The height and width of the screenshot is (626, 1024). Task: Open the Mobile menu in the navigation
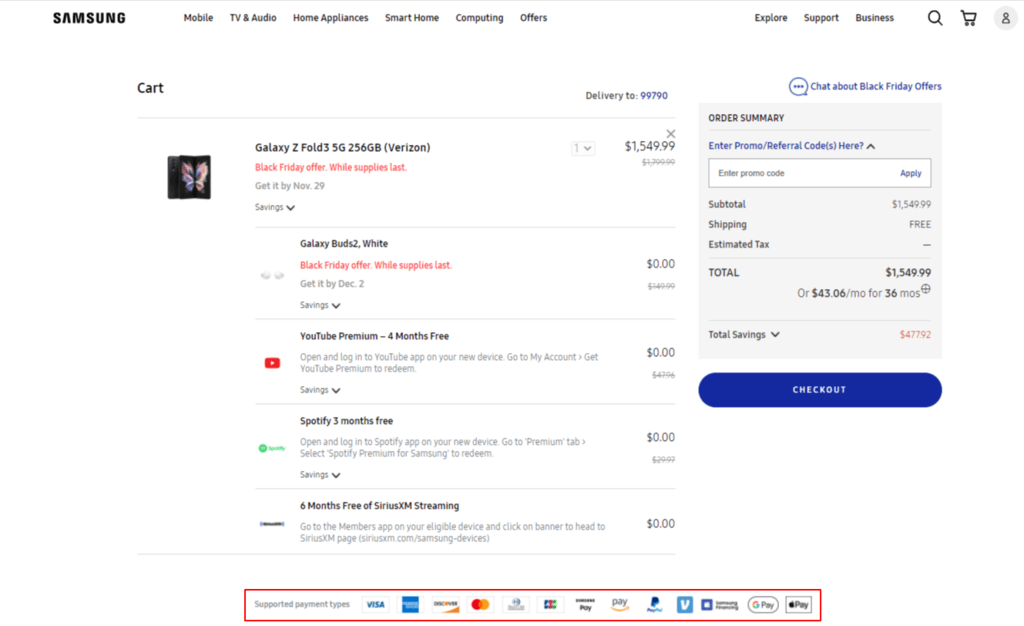[x=198, y=17]
